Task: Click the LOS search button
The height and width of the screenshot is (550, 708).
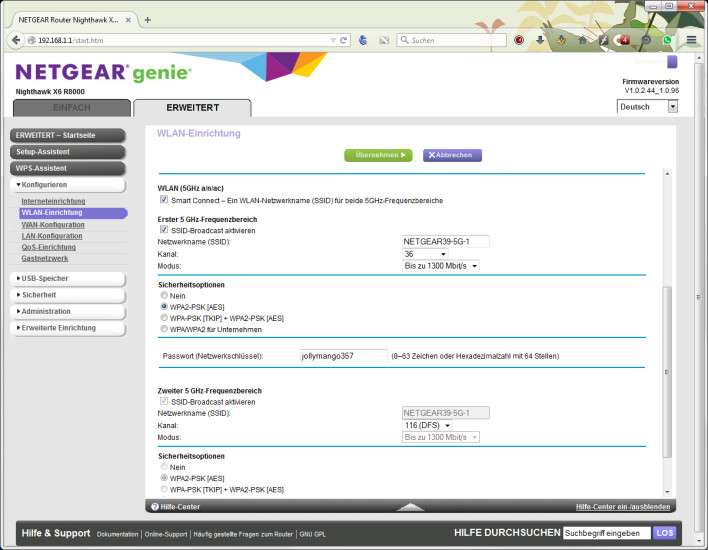Action: coord(665,533)
